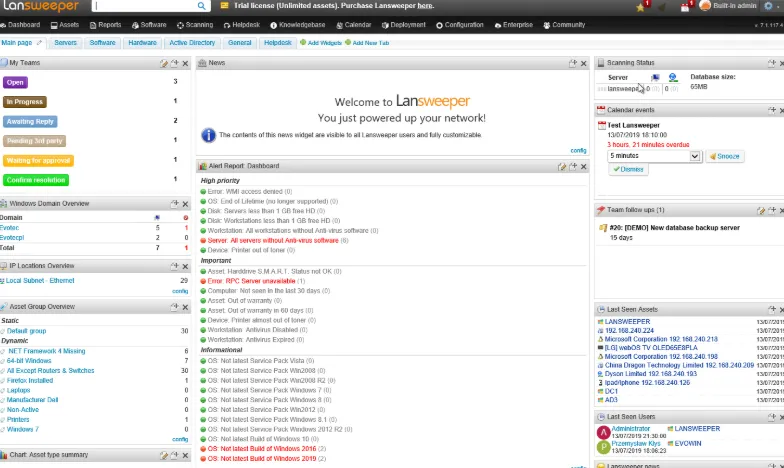The image size is (784, 468).
Task: Open the Reports menu
Action: coord(106,25)
